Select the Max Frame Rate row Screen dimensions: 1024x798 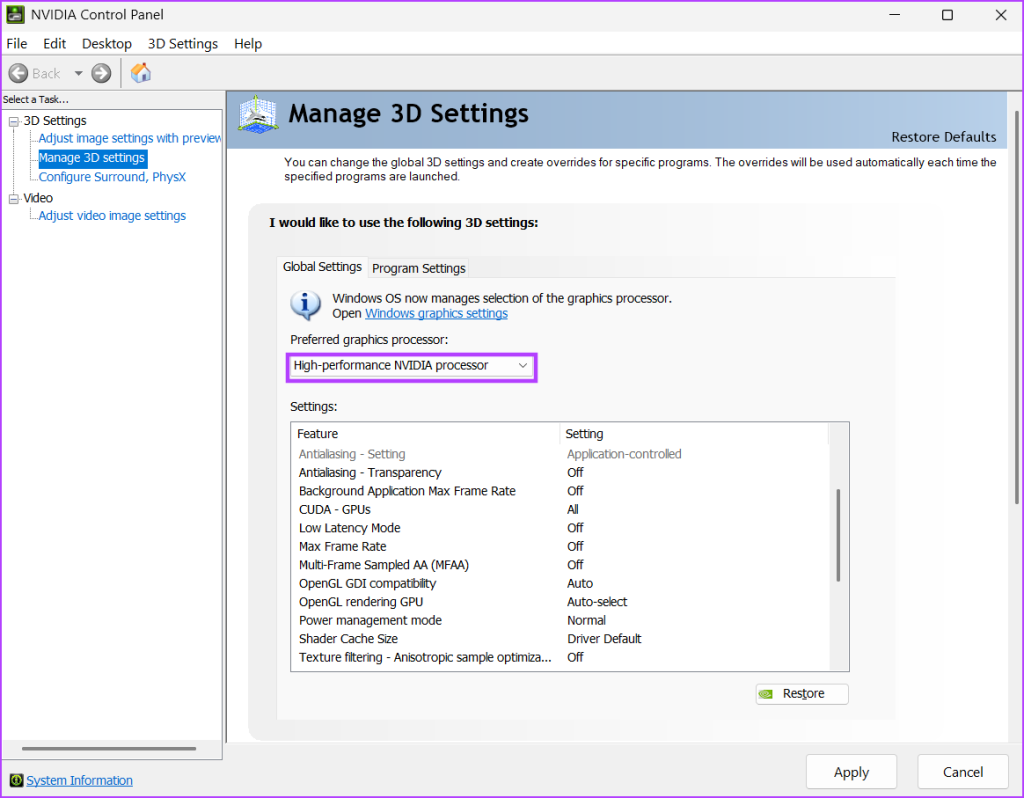pos(560,547)
